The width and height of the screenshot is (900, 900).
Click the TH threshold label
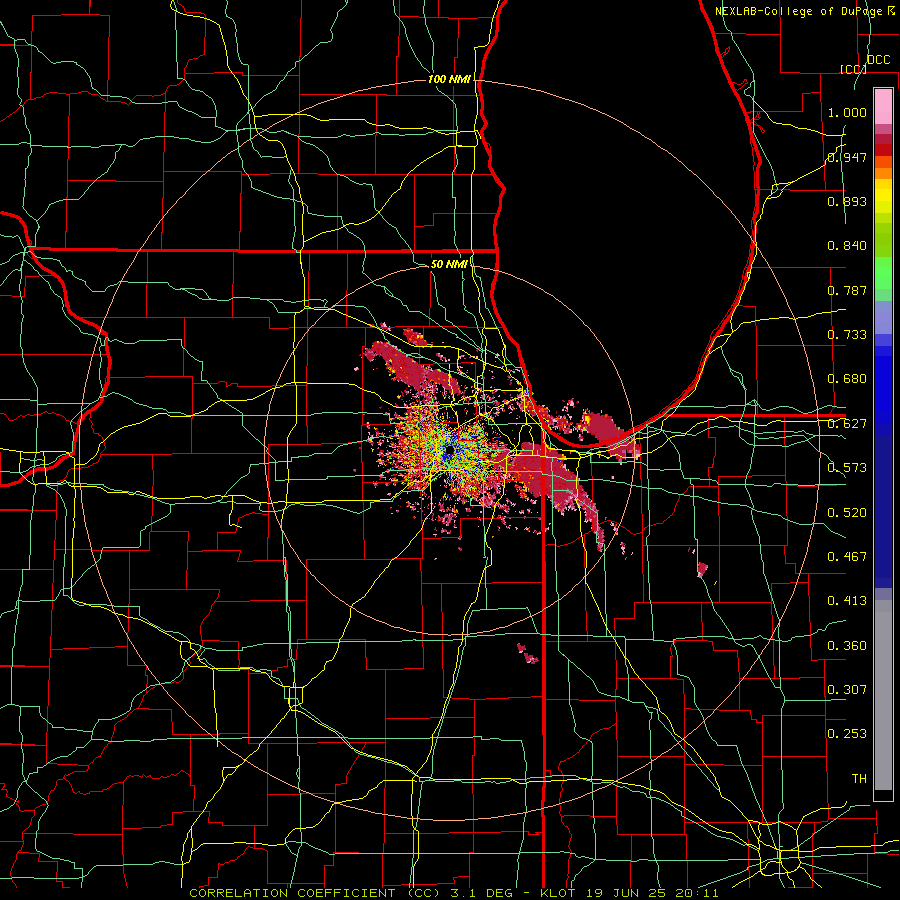(x=859, y=779)
